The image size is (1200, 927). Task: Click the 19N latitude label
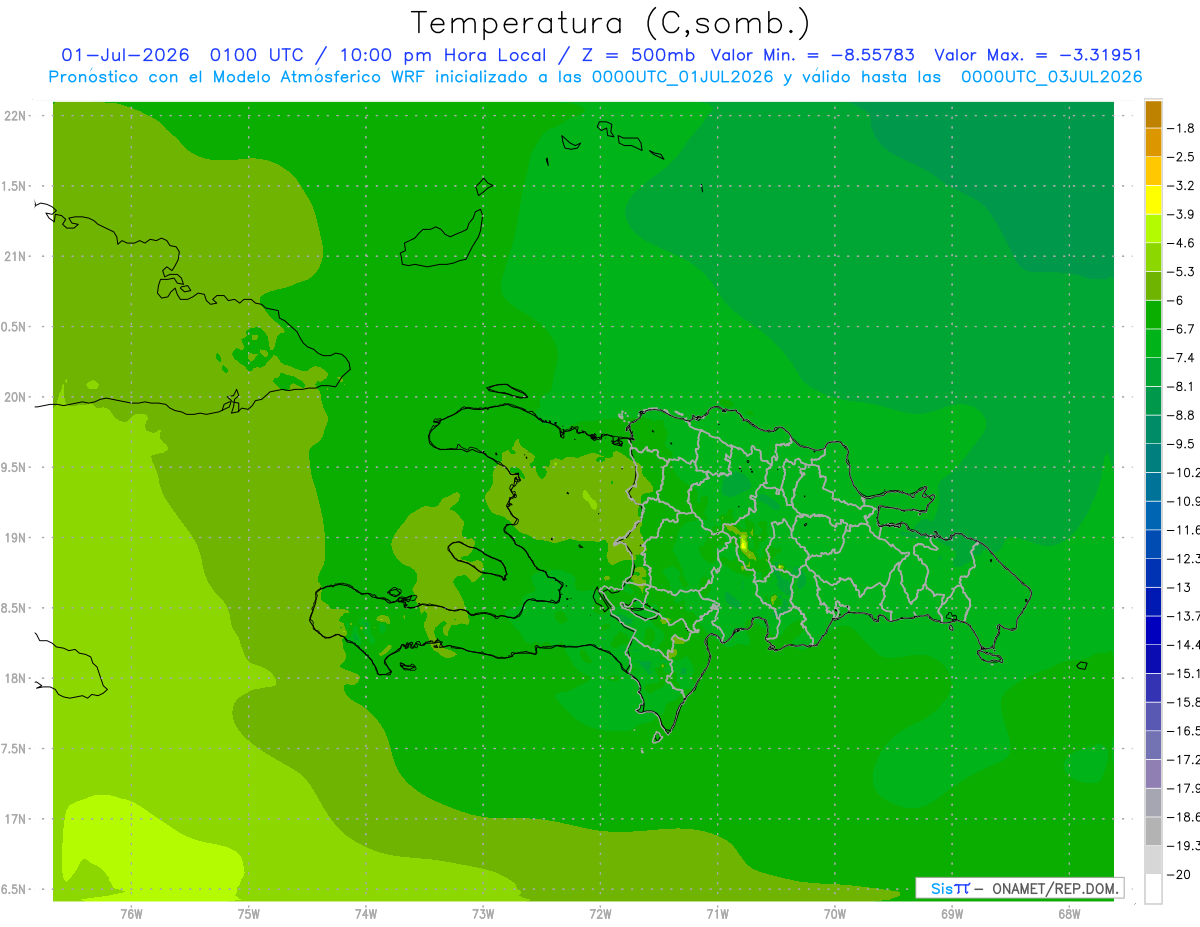pyautogui.click(x=16, y=538)
